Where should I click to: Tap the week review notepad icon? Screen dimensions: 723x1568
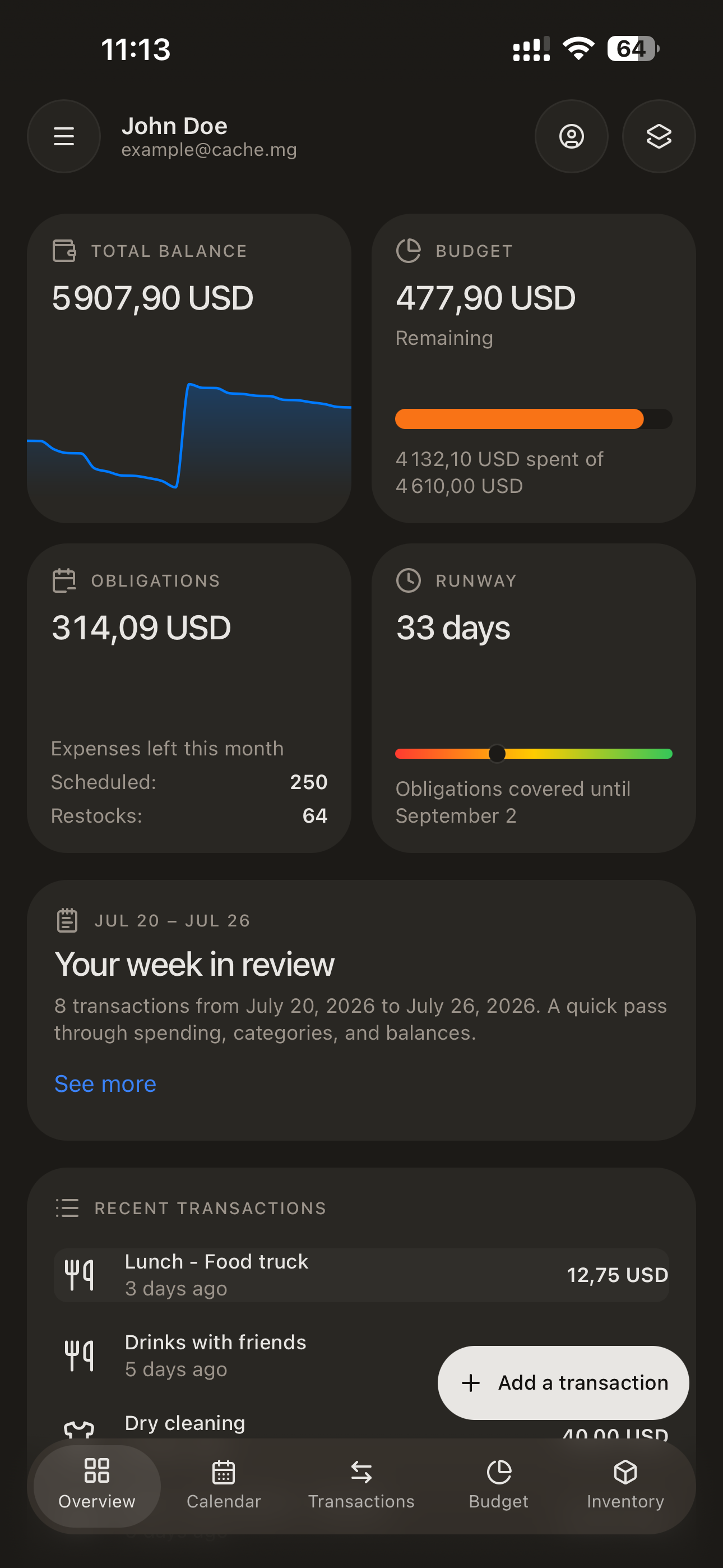tap(67, 920)
